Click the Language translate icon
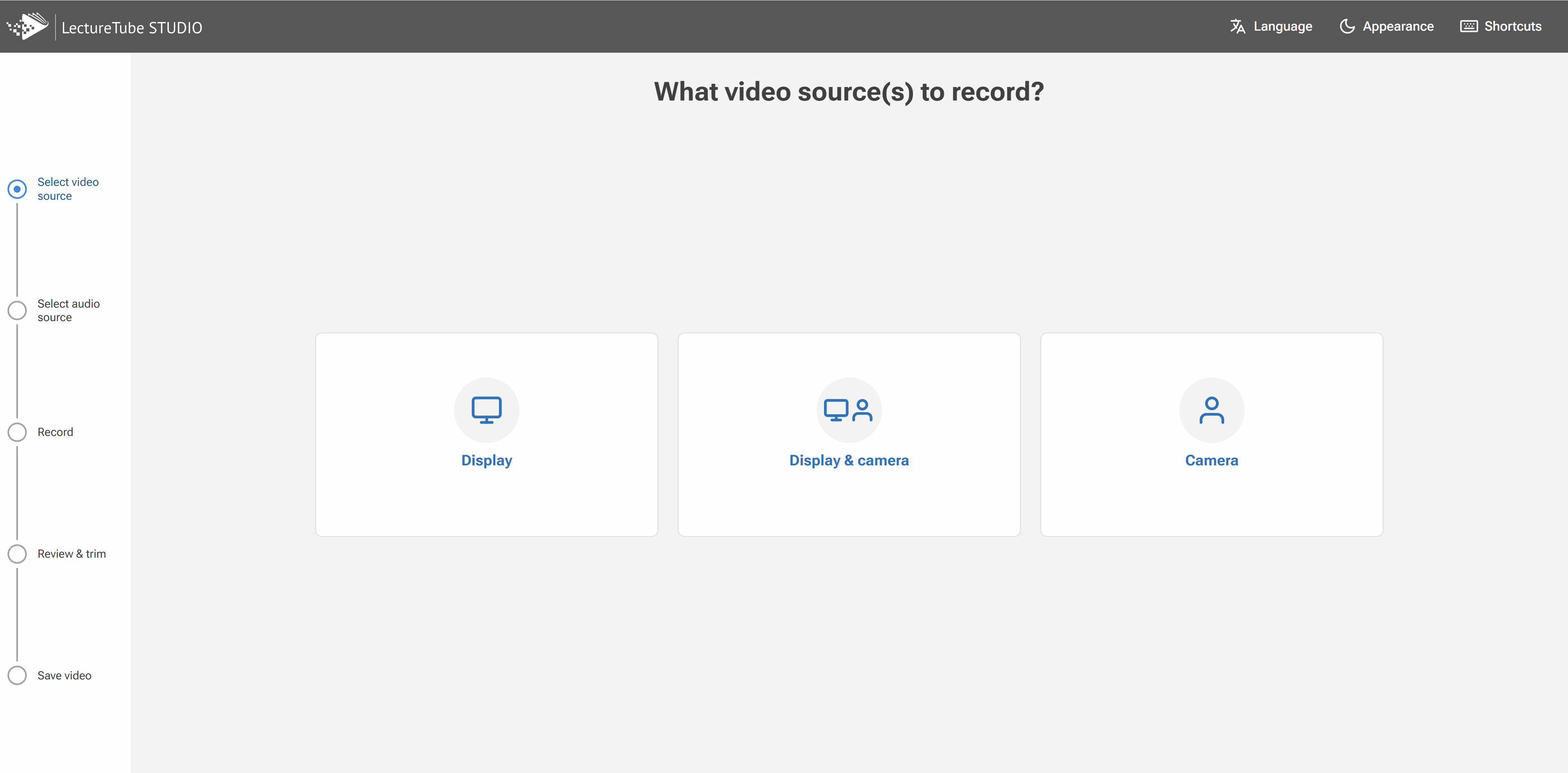Viewport: 1568px width, 773px height. click(x=1238, y=26)
